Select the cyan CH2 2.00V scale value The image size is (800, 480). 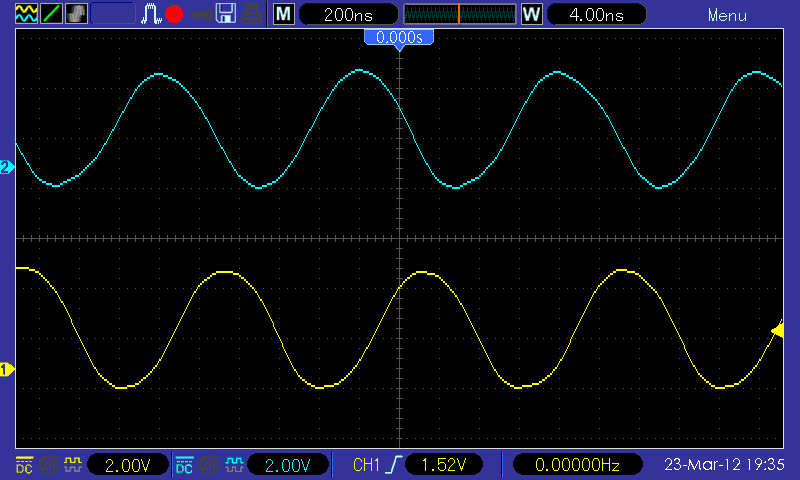click(x=288, y=465)
